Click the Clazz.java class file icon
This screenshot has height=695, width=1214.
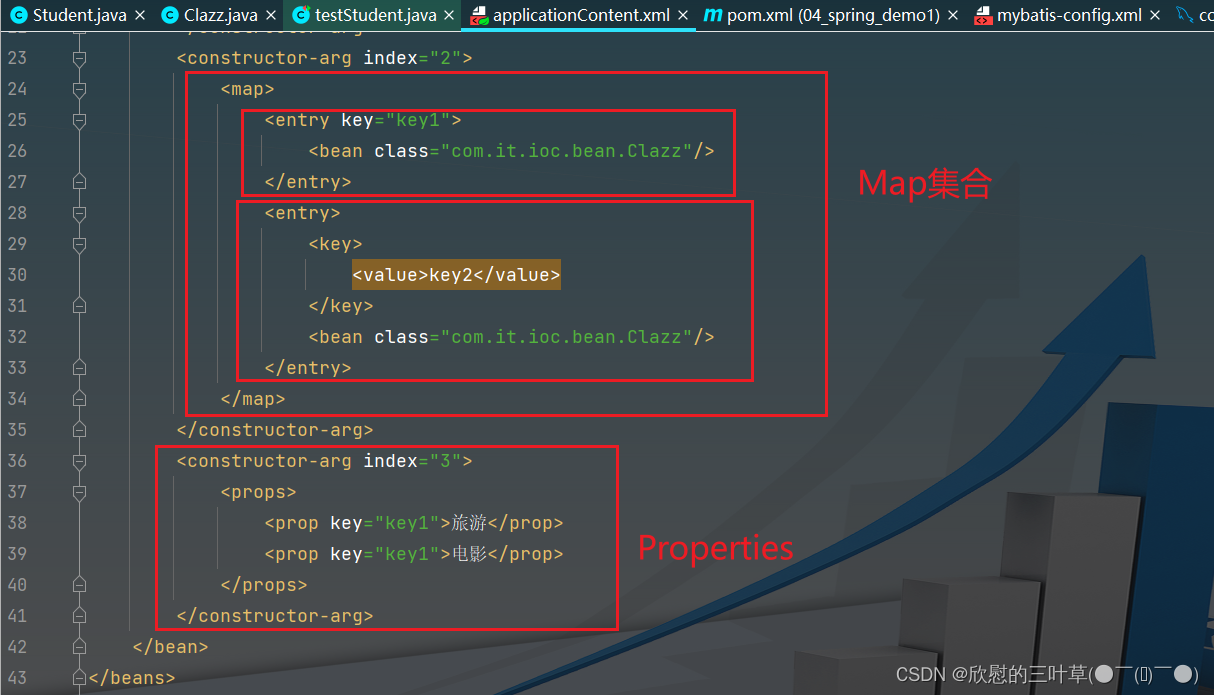tap(170, 15)
